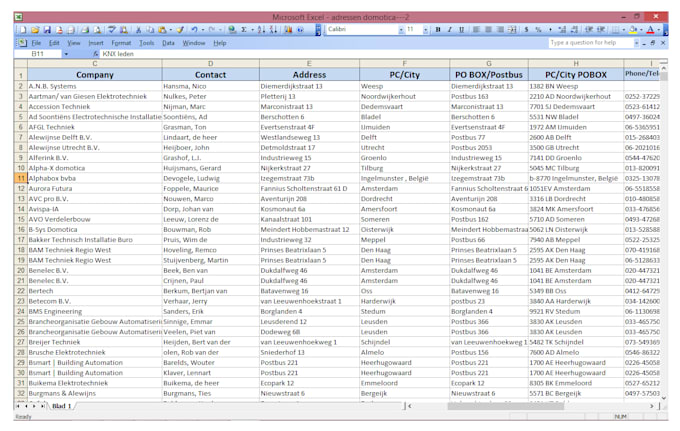The height and width of the screenshot is (431, 680).
Task: Open the font size dropdown
Action: [x=426, y=30]
